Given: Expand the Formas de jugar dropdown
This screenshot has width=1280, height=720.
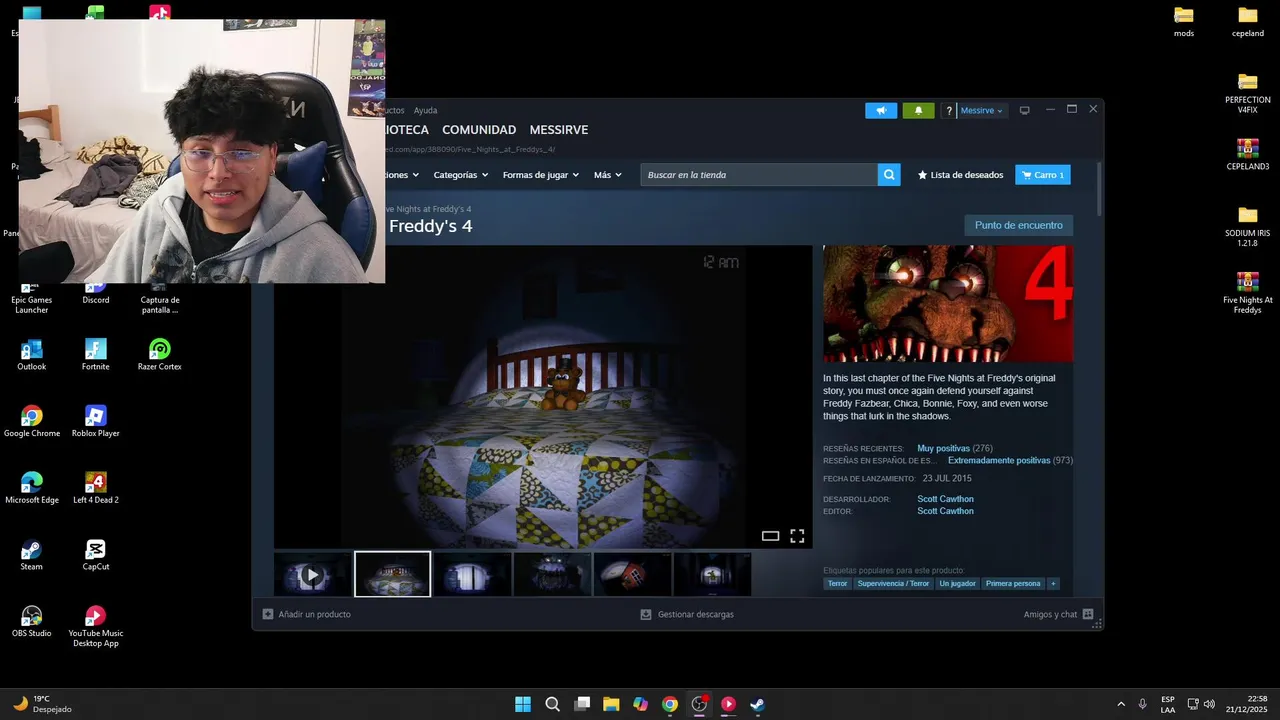Looking at the screenshot, I should pos(540,175).
